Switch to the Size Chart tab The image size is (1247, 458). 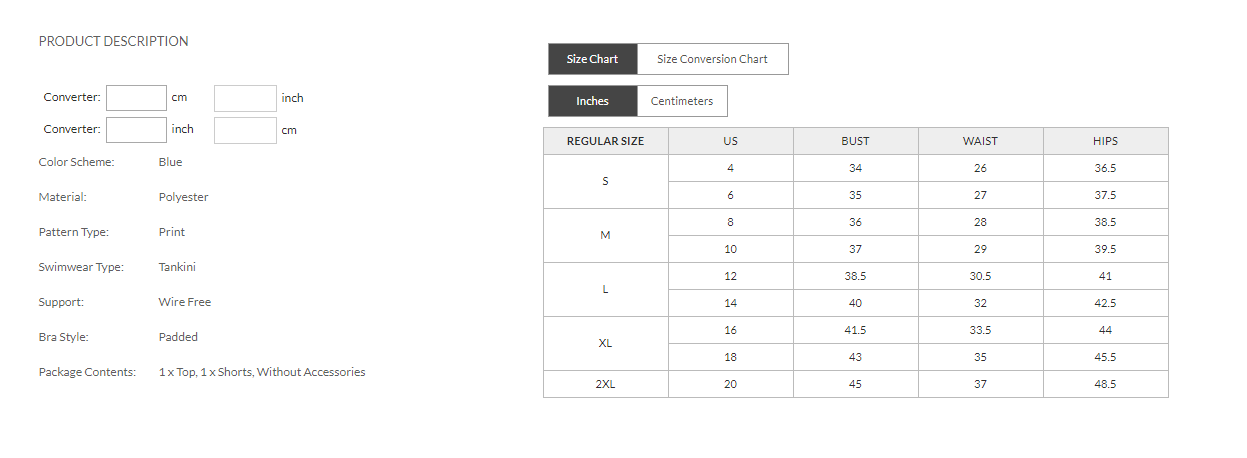coord(592,59)
